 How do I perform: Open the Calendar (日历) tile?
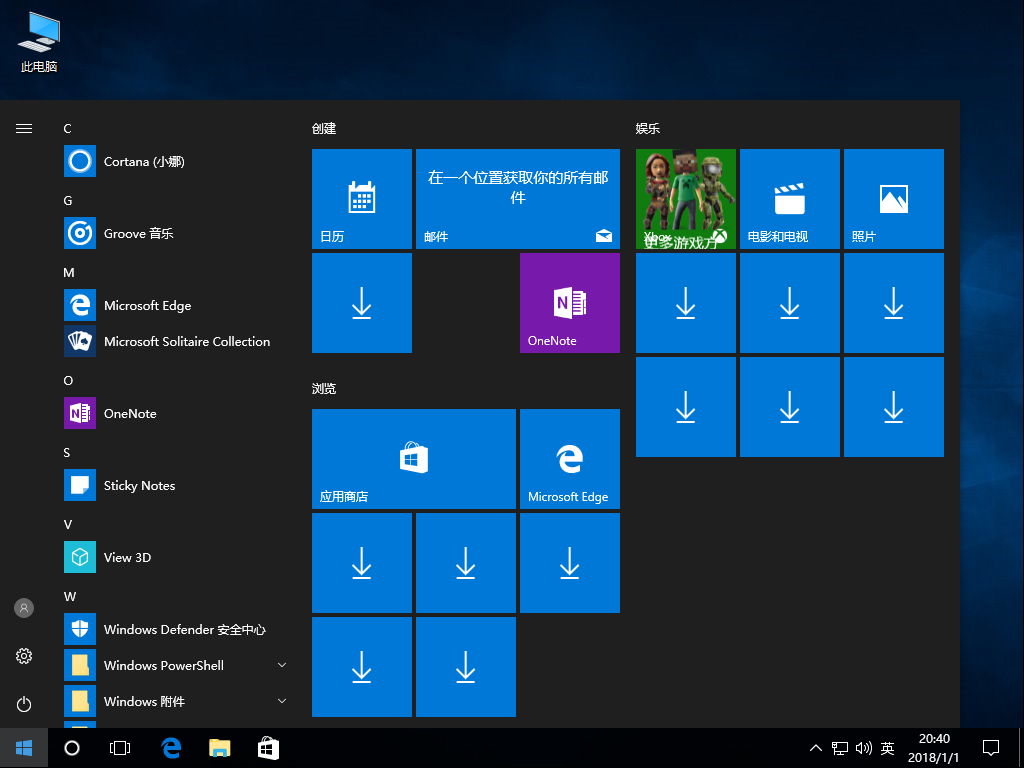362,199
